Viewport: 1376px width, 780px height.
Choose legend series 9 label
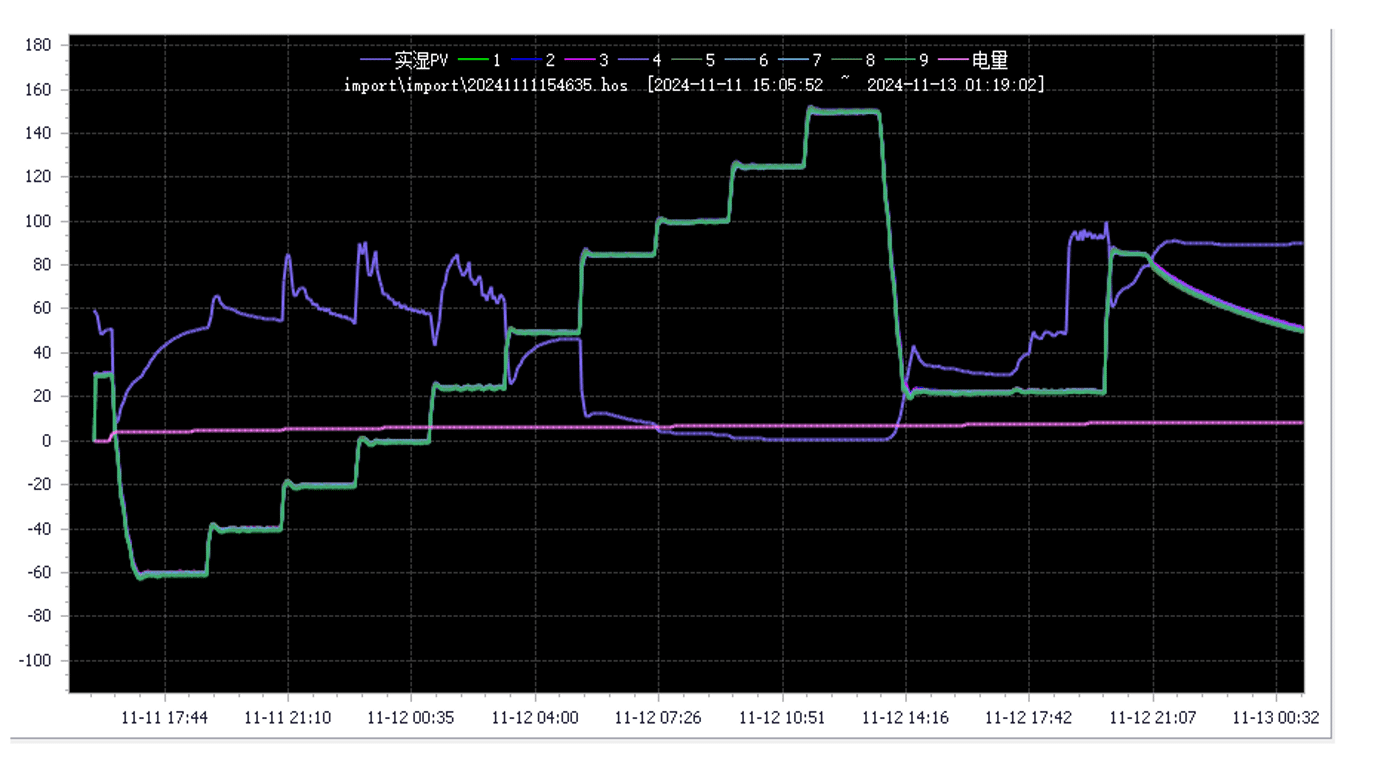(x=923, y=60)
